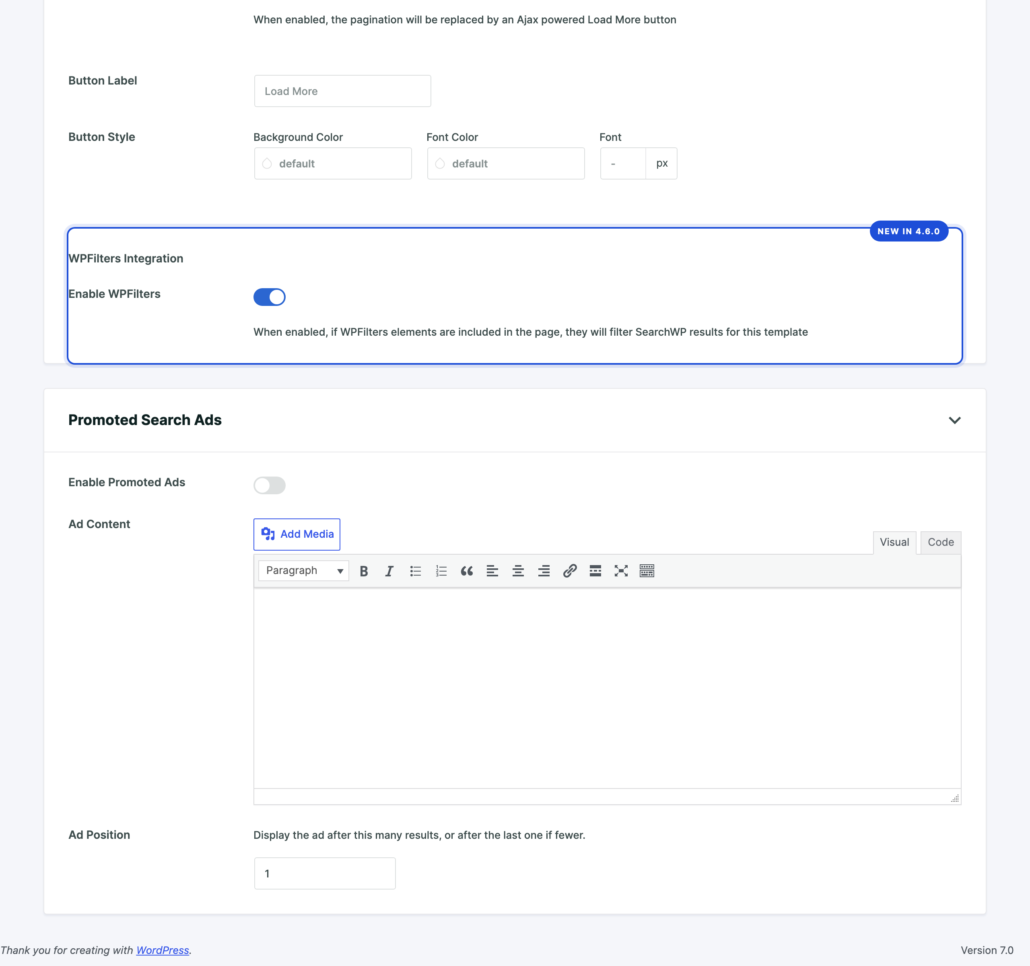Apply blockquote formatting
The image size is (1030, 966).
tap(466, 571)
